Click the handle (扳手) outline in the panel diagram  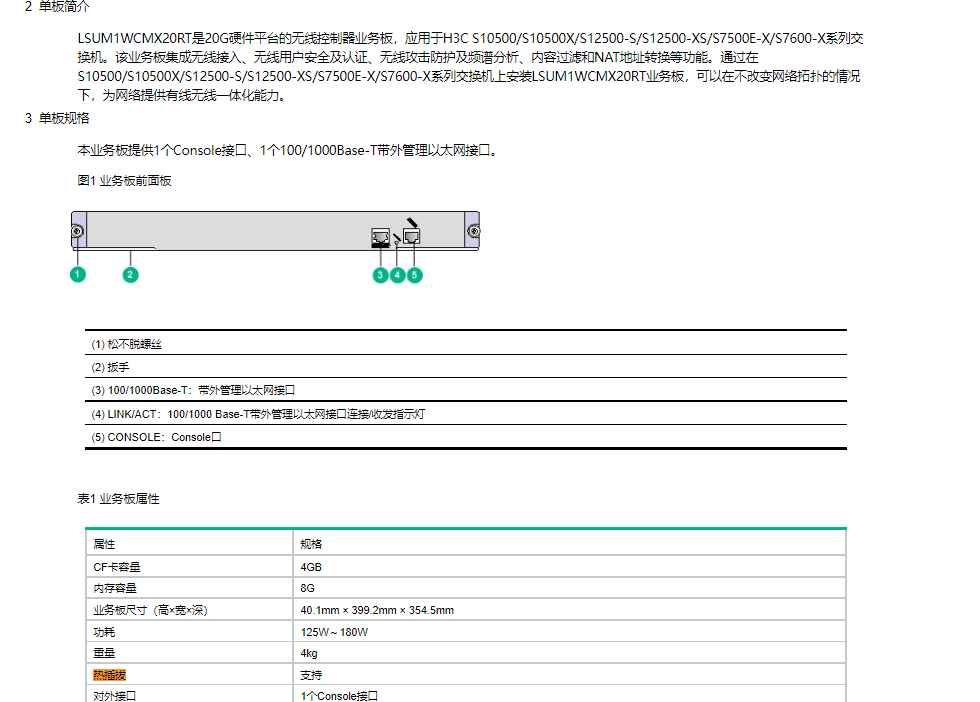[x=116, y=249]
